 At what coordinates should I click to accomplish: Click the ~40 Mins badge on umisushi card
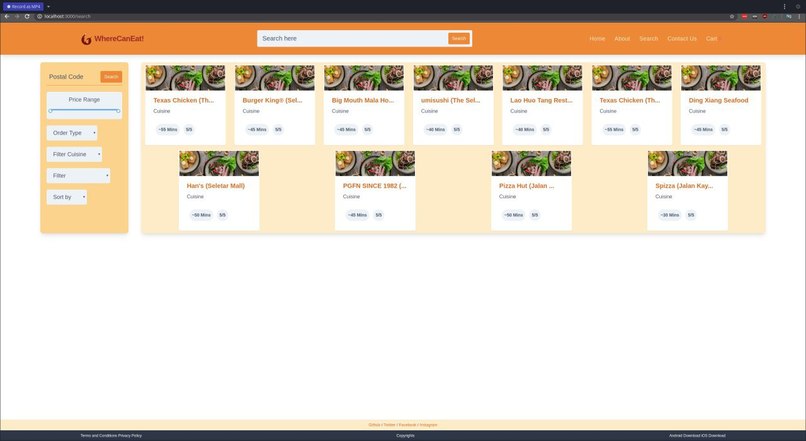point(435,130)
